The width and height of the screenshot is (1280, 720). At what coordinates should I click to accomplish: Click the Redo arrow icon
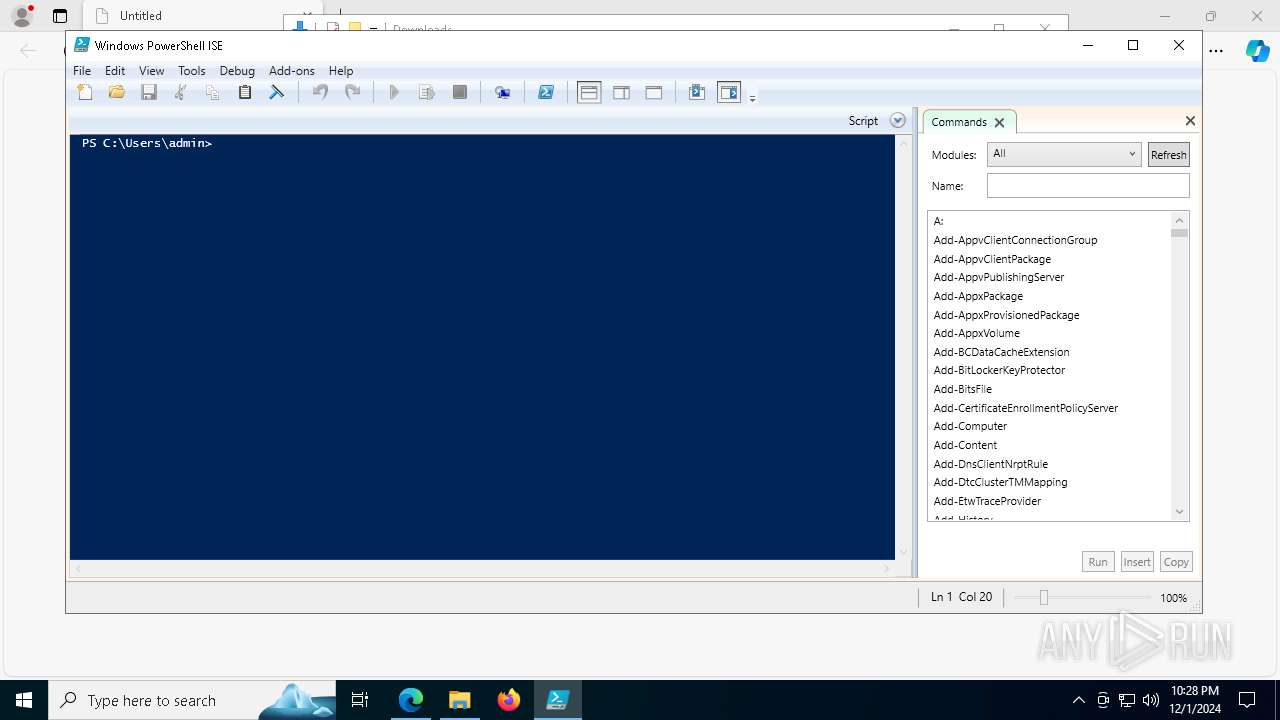352,93
